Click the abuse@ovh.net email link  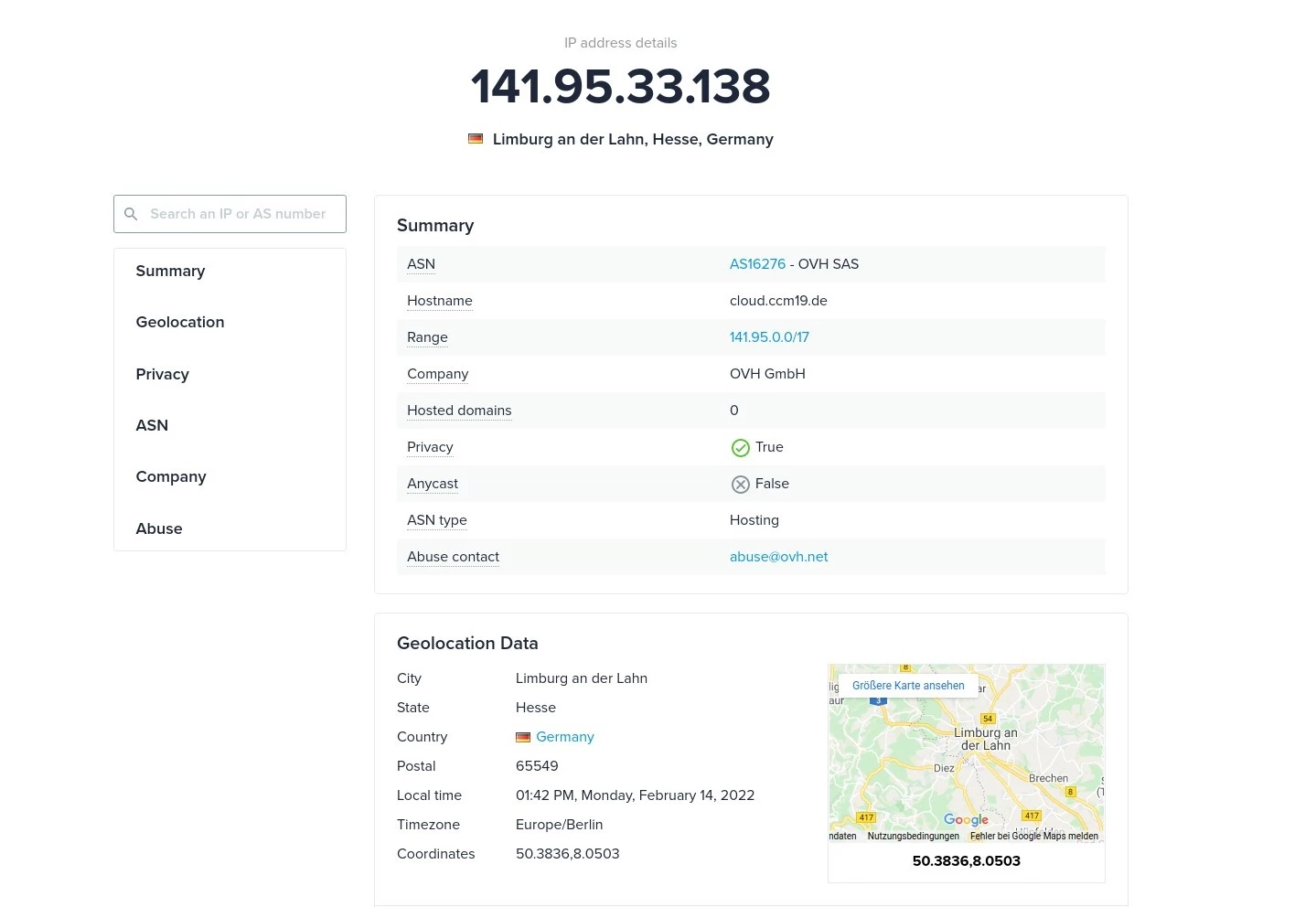[x=778, y=557]
